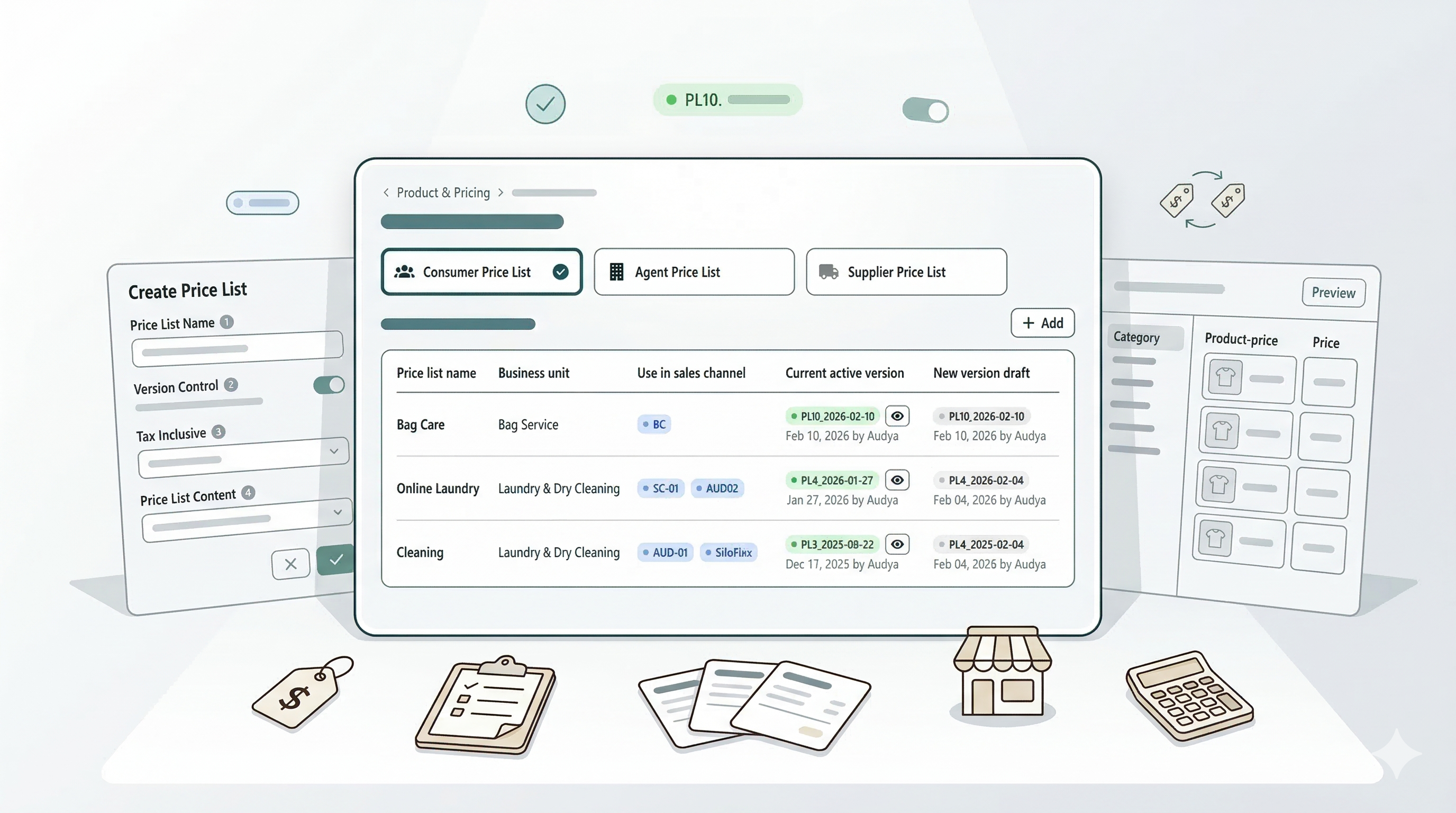Click the BC sales channel tag
Viewport: 1456px width, 813px height.
pyautogui.click(x=654, y=424)
